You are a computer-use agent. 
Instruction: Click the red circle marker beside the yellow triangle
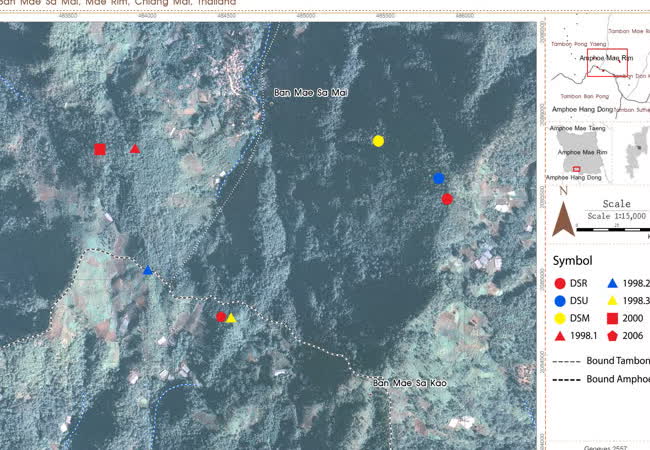click(221, 317)
